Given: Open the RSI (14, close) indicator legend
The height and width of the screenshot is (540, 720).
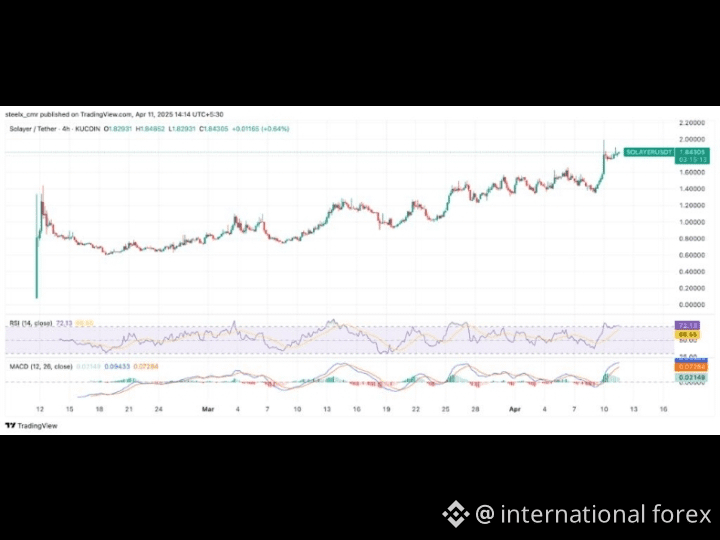Looking at the screenshot, I should pyautogui.click(x=31, y=323).
